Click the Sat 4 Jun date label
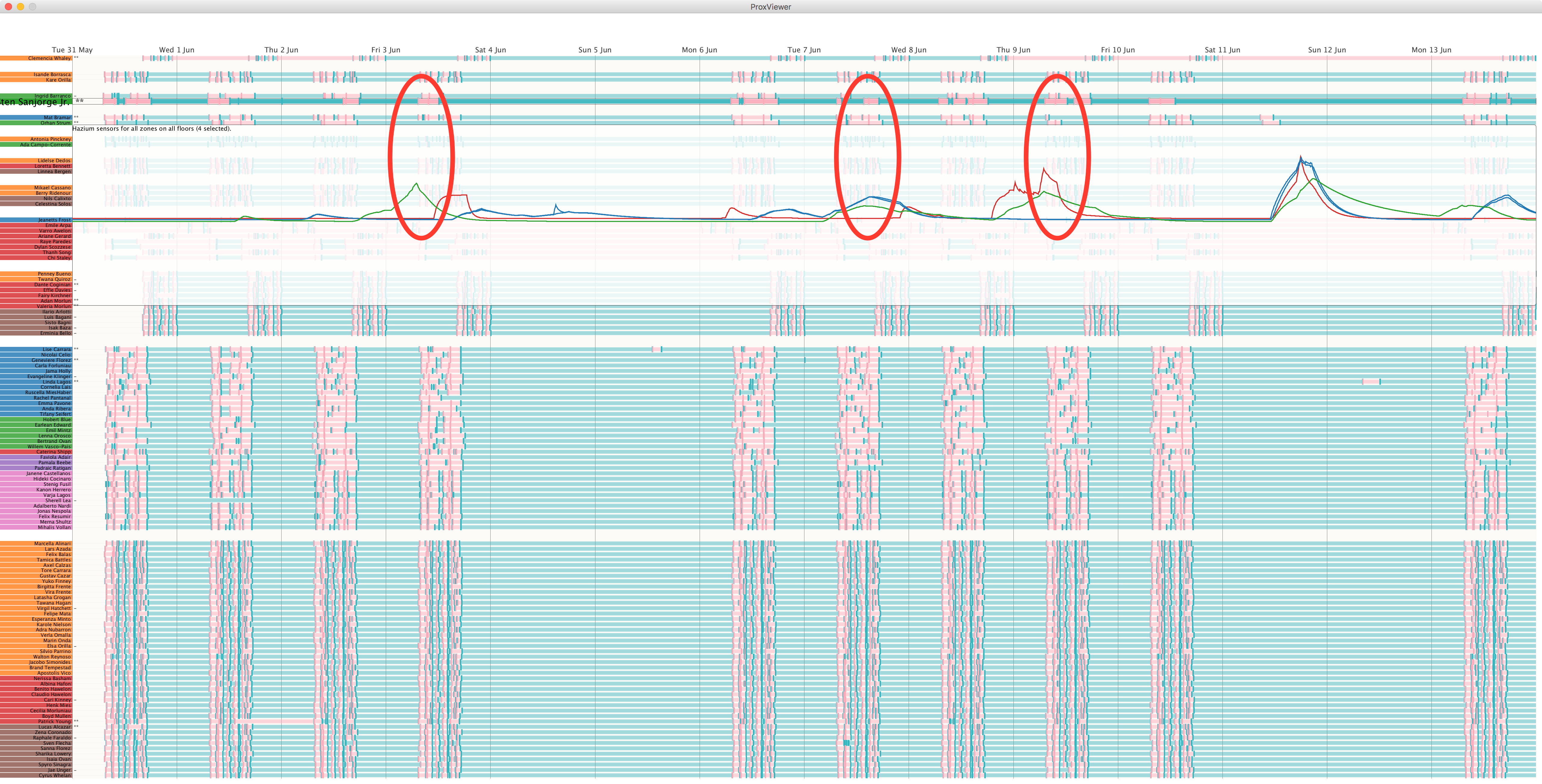The width and height of the screenshot is (1542, 784). point(490,50)
